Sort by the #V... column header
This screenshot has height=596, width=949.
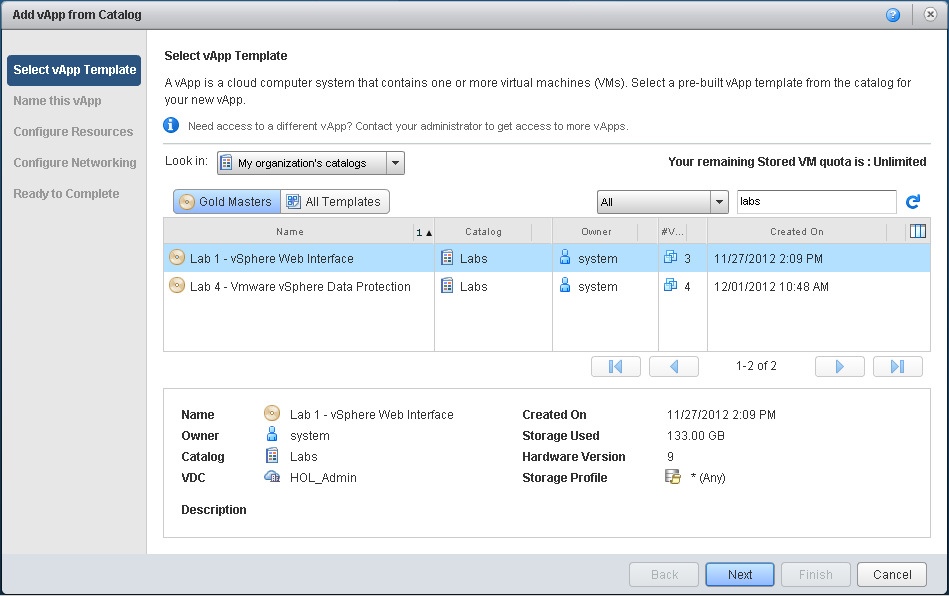pos(673,232)
